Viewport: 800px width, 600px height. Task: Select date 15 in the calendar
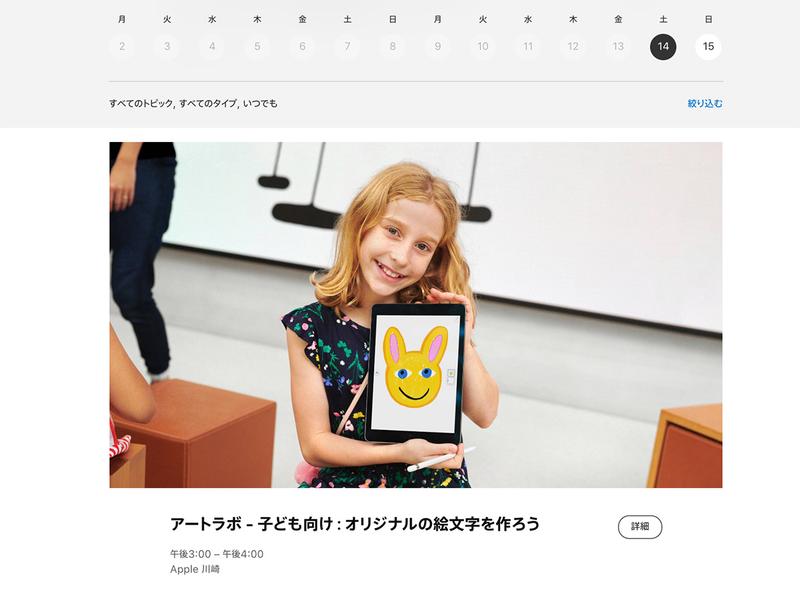coord(708,46)
